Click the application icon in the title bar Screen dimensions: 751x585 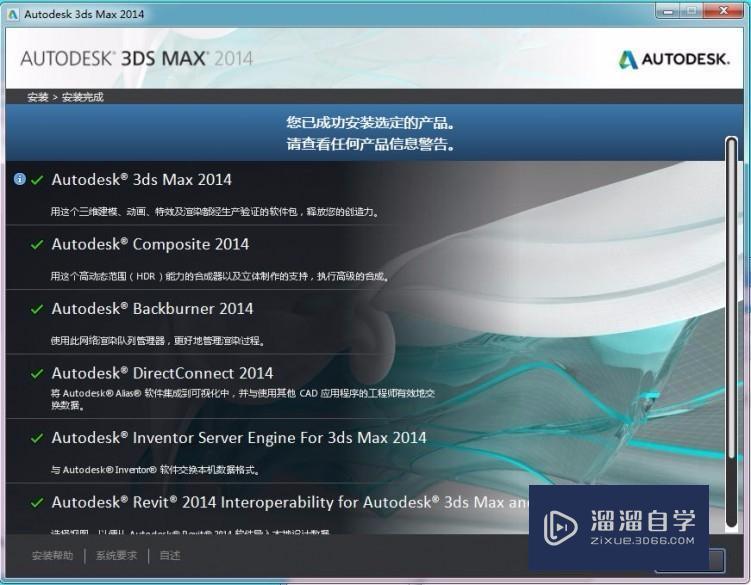pyautogui.click(x=13, y=14)
